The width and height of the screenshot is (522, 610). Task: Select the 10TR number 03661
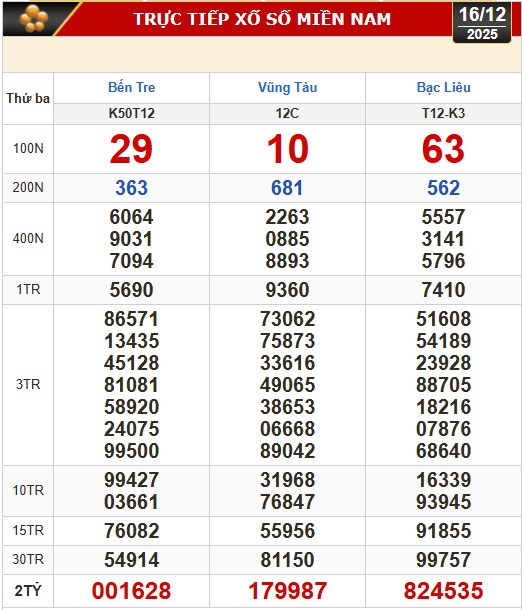pyautogui.click(x=131, y=502)
